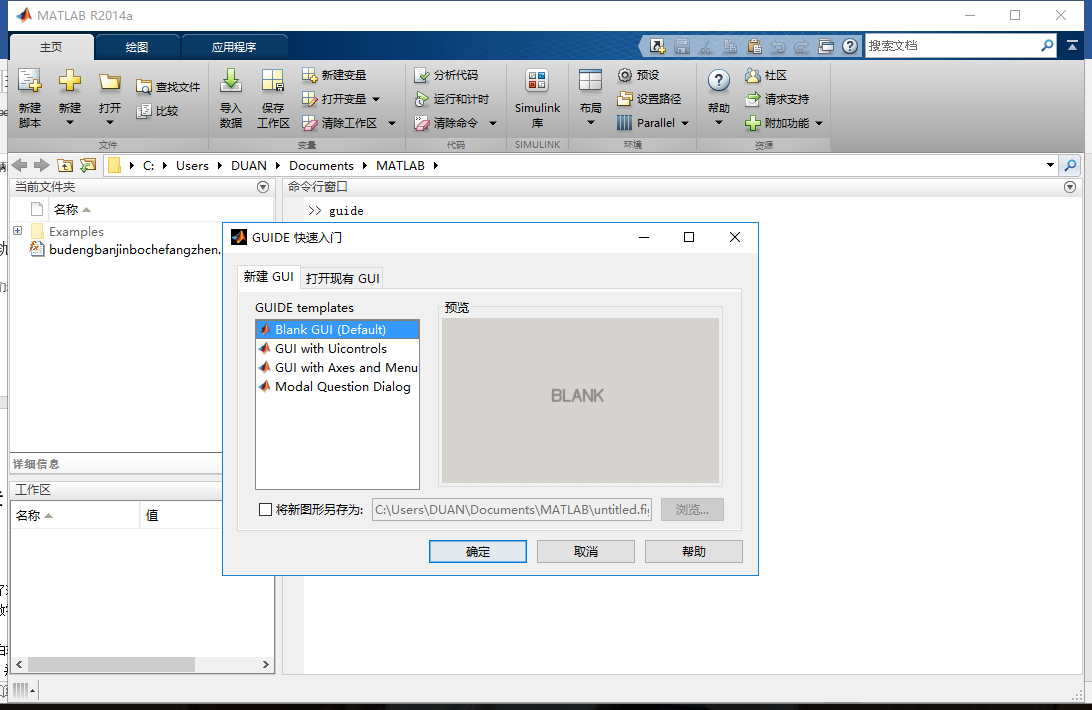Click the workspace scrollbar right arrow
The height and width of the screenshot is (710, 1092).
point(265,664)
